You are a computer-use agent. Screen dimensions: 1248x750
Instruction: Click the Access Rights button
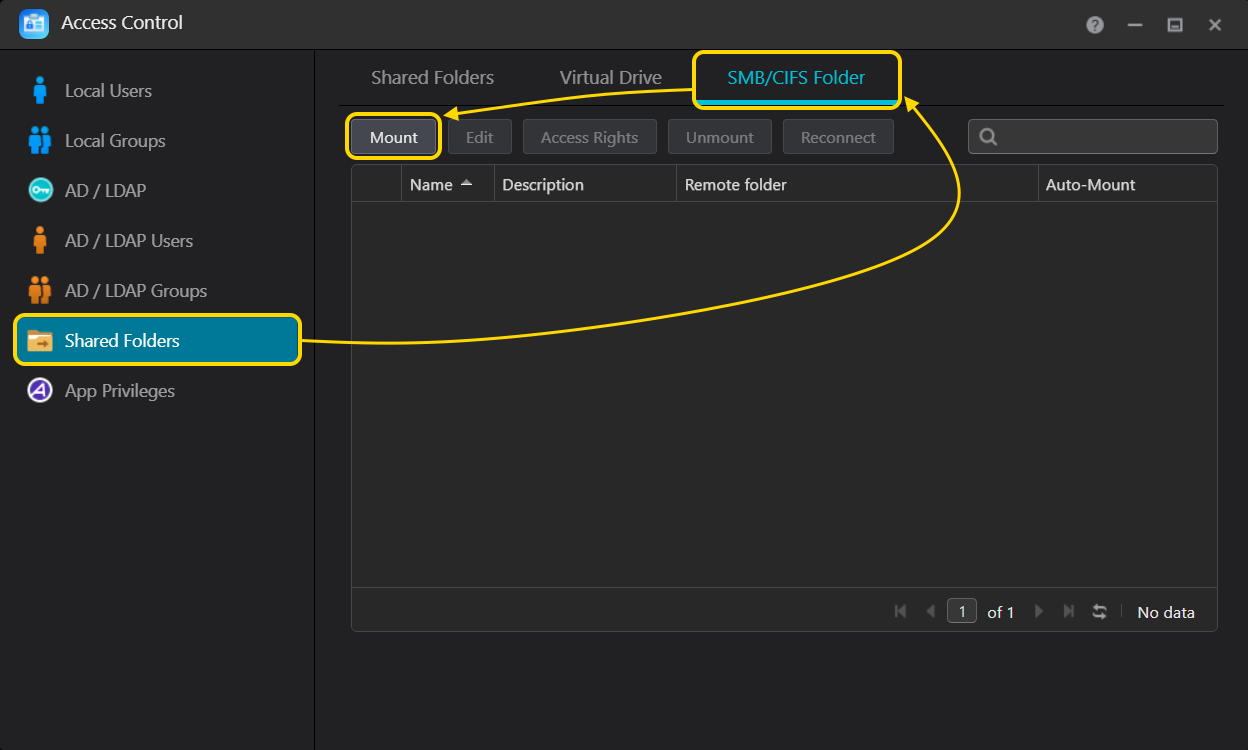(589, 138)
